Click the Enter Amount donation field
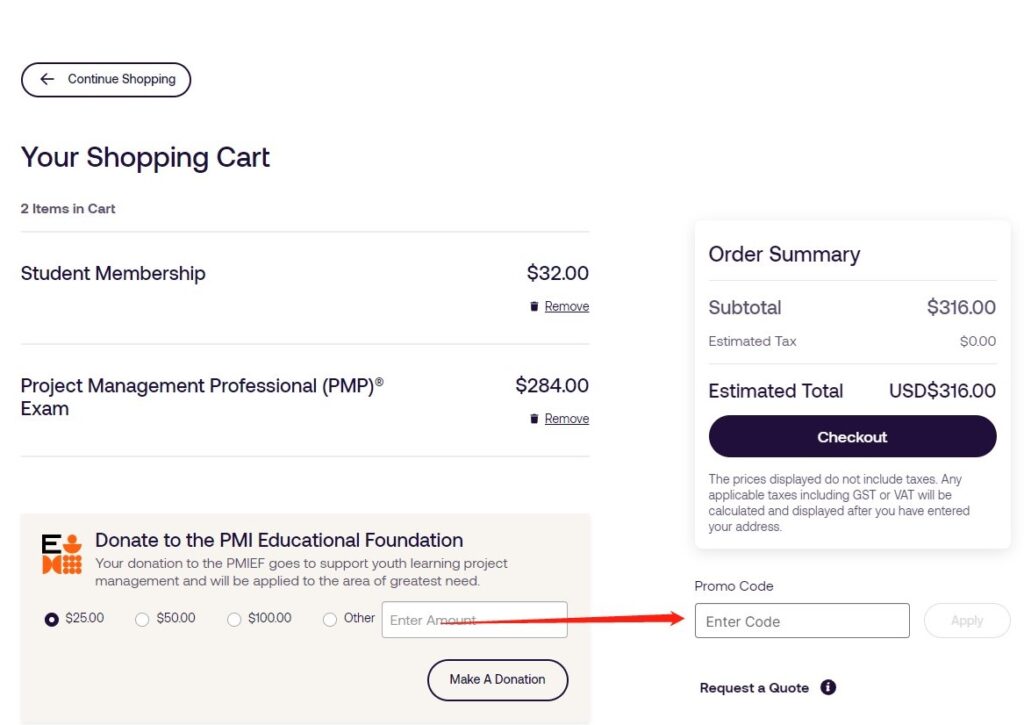 [475, 620]
